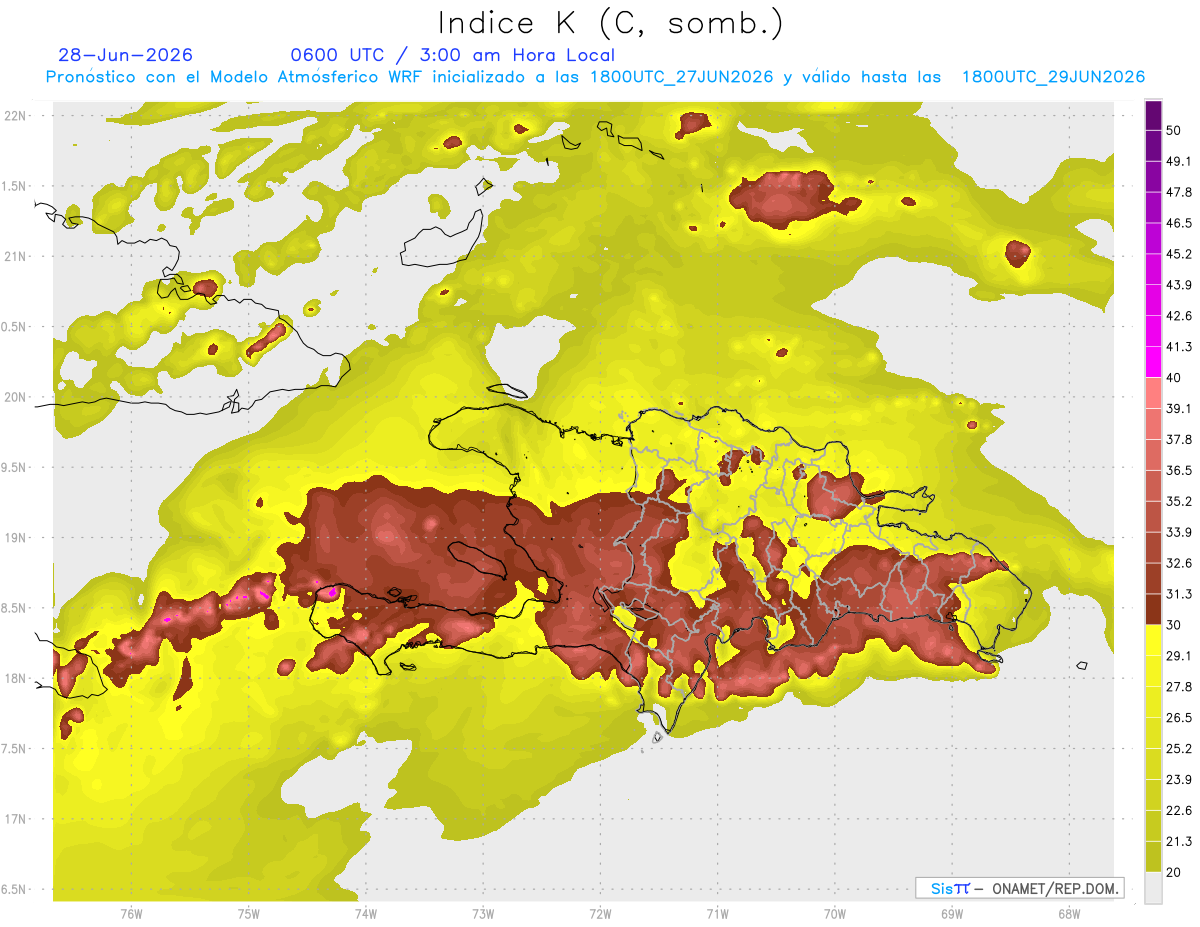This screenshot has height=927, width=1200.
Task: Pick the dark brown colorbar swatch between 30 and 31.3
Action: 1153,609
